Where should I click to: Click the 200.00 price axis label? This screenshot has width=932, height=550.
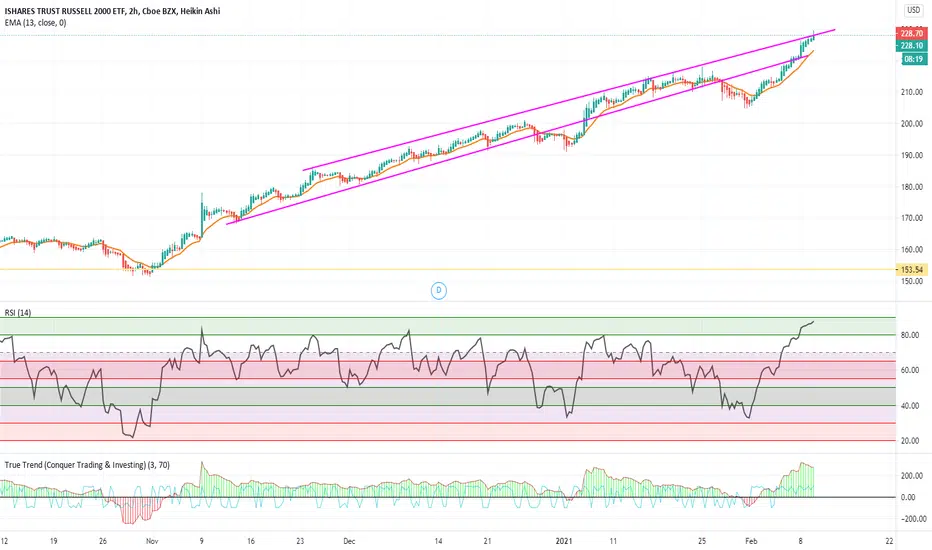(x=911, y=124)
